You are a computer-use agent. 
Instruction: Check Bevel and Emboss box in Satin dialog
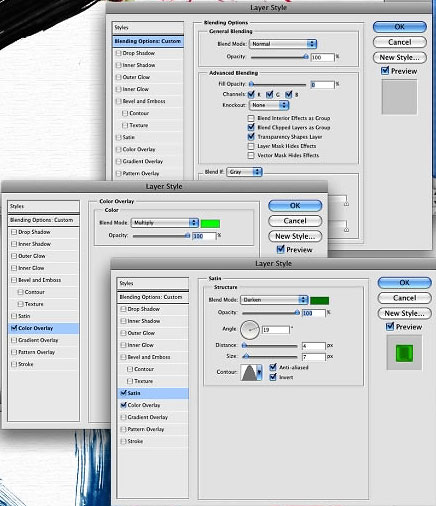pyautogui.click(x=123, y=357)
